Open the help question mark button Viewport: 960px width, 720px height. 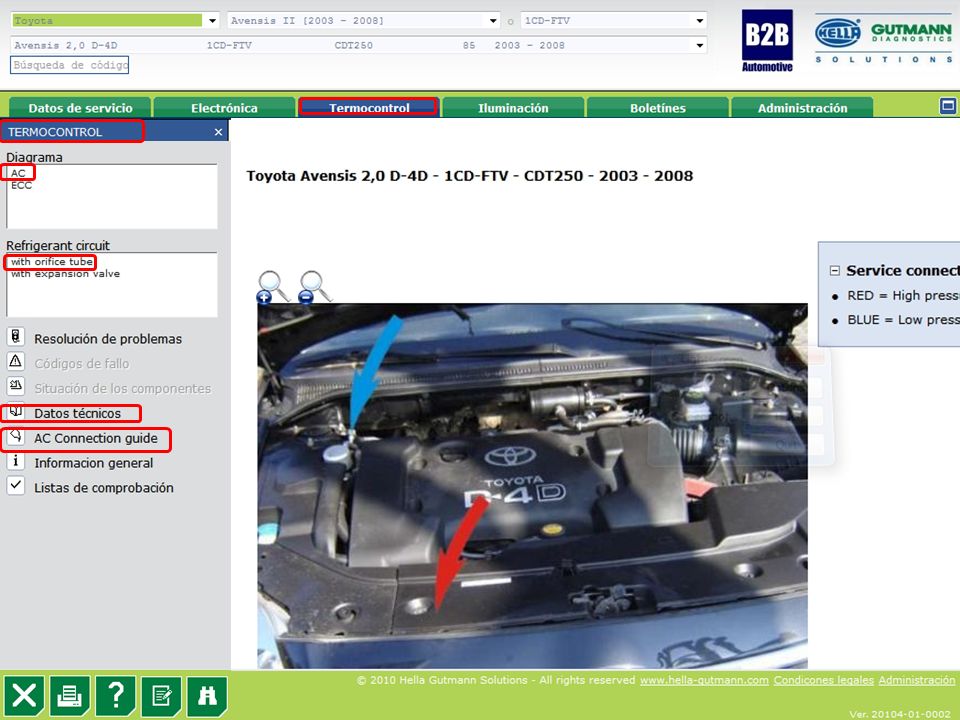(x=115, y=696)
